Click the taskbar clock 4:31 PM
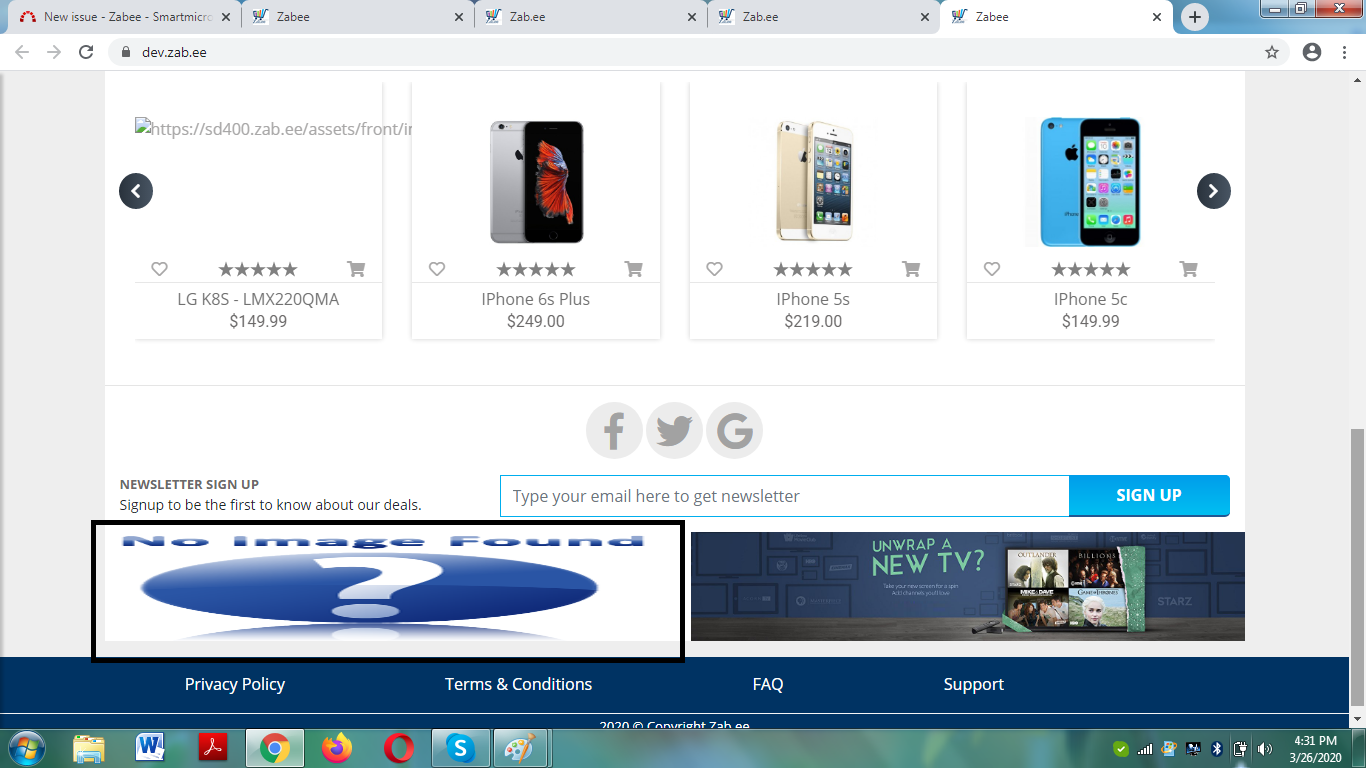The width and height of the screenshot is (1366, 768). click(x=1315, y=741)
